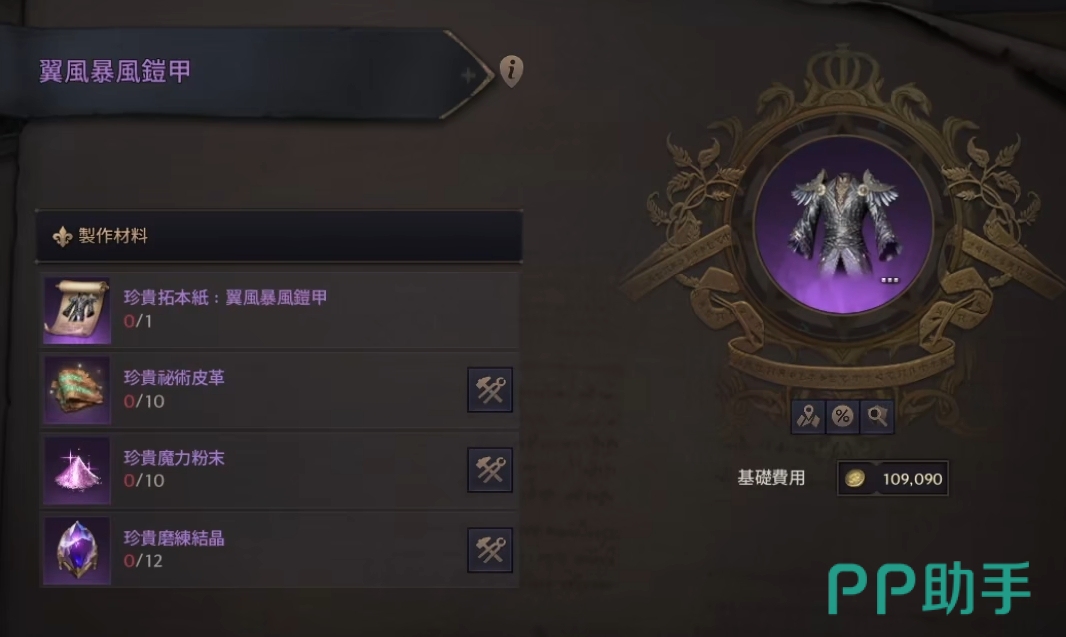1066x637 pixels.
Task: Open craft button for 珍貴磨練結晶
Action: coord(490,550)
